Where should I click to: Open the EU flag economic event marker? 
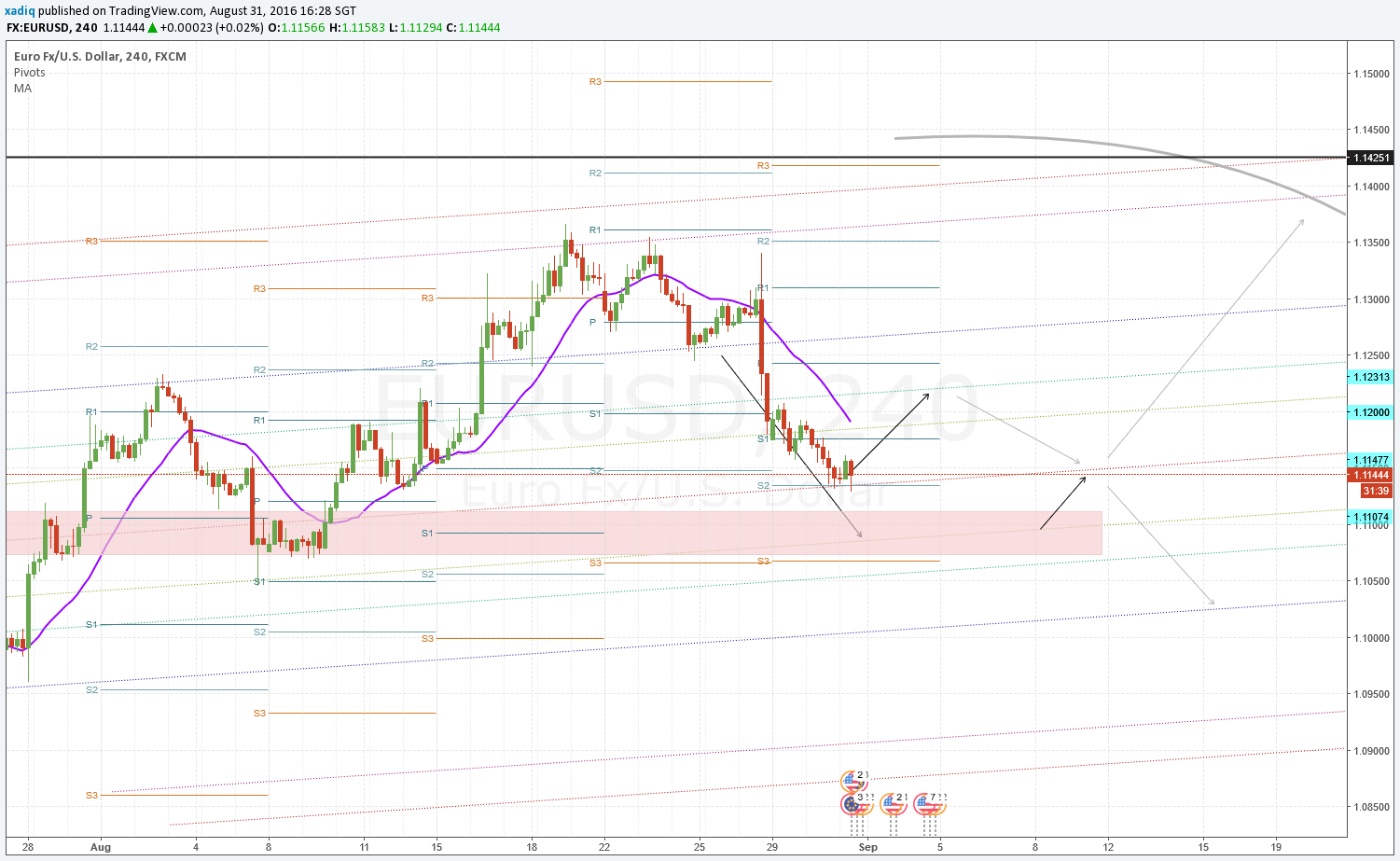click(852, 802)
